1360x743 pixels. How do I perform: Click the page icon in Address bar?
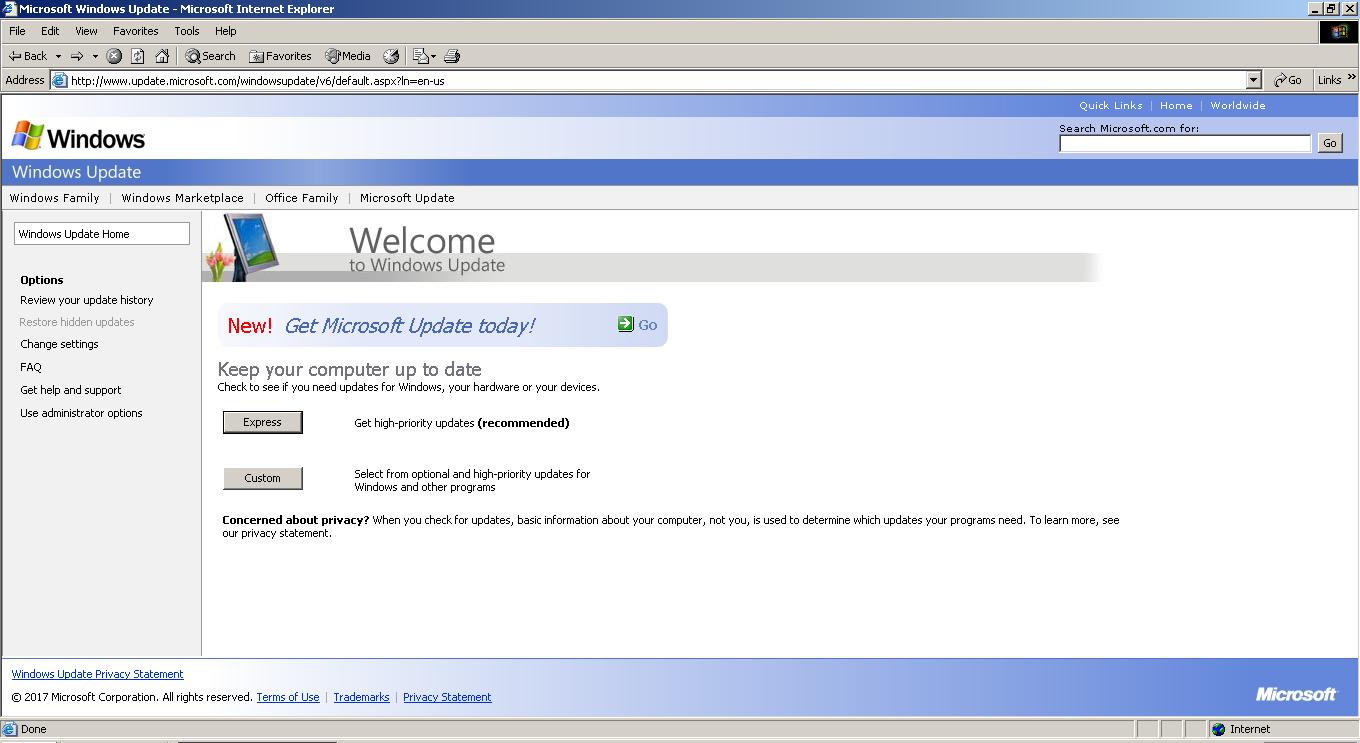point(59,80)
